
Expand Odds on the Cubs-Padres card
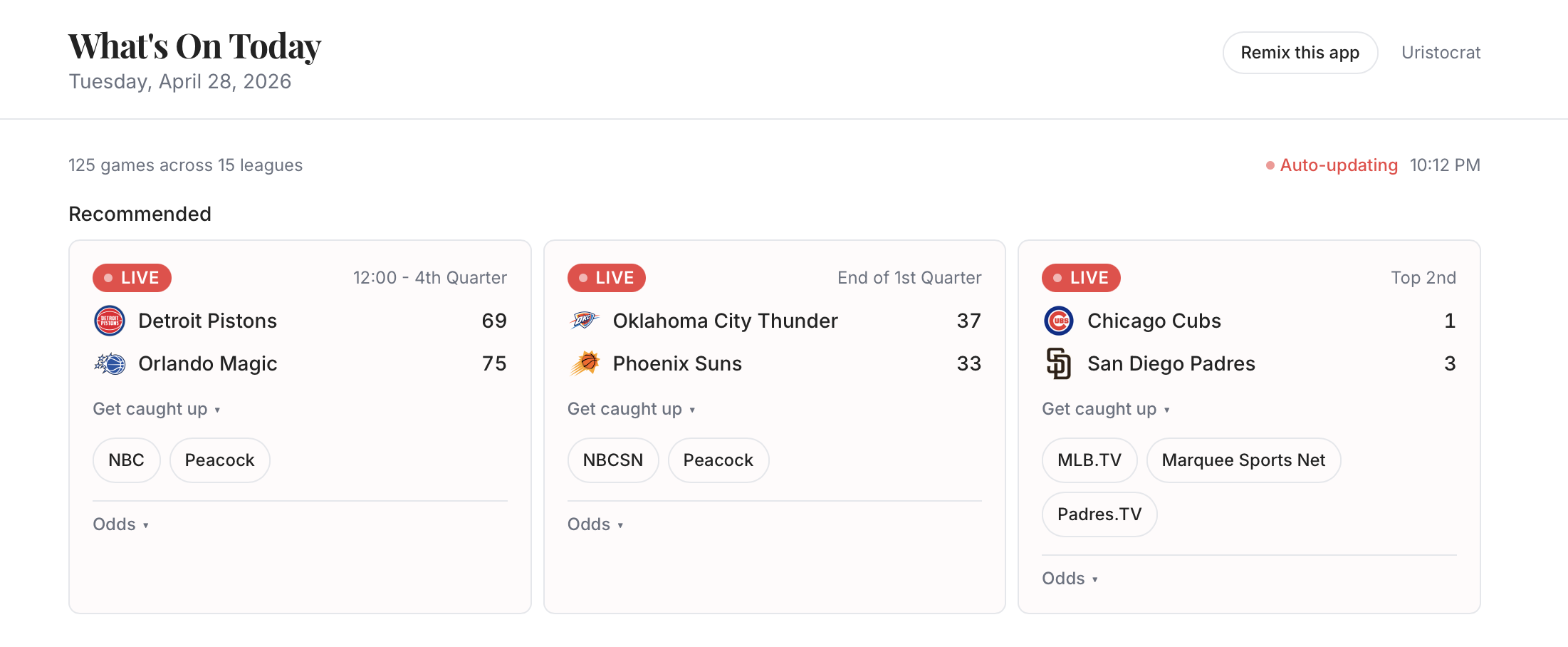(1070, 579)
